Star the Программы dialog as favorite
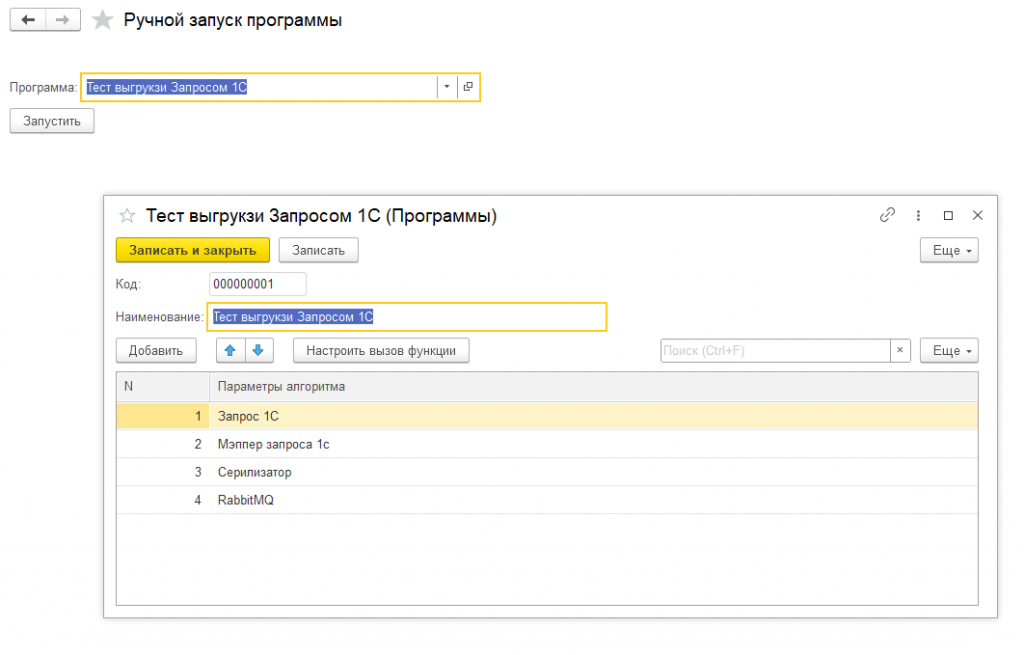Screen dimensions: 1024x655 click(127, 215)
